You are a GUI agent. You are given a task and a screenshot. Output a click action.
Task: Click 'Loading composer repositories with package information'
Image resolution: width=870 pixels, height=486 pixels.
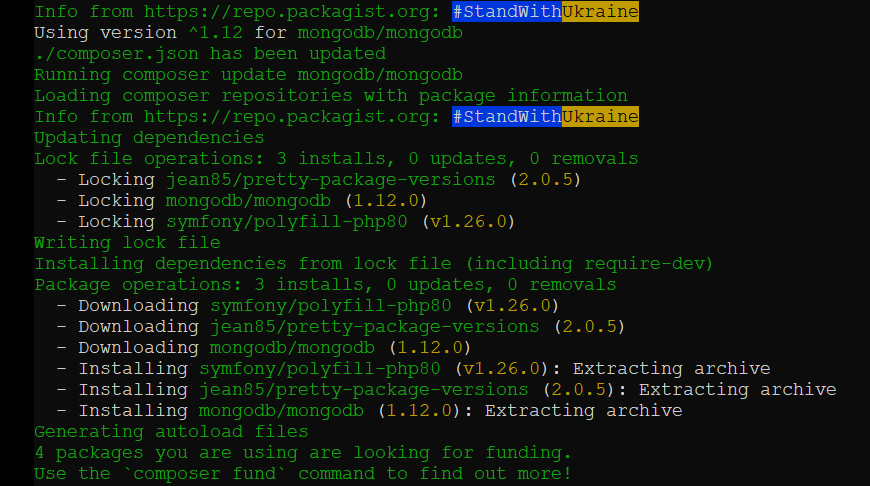(330, 96)
